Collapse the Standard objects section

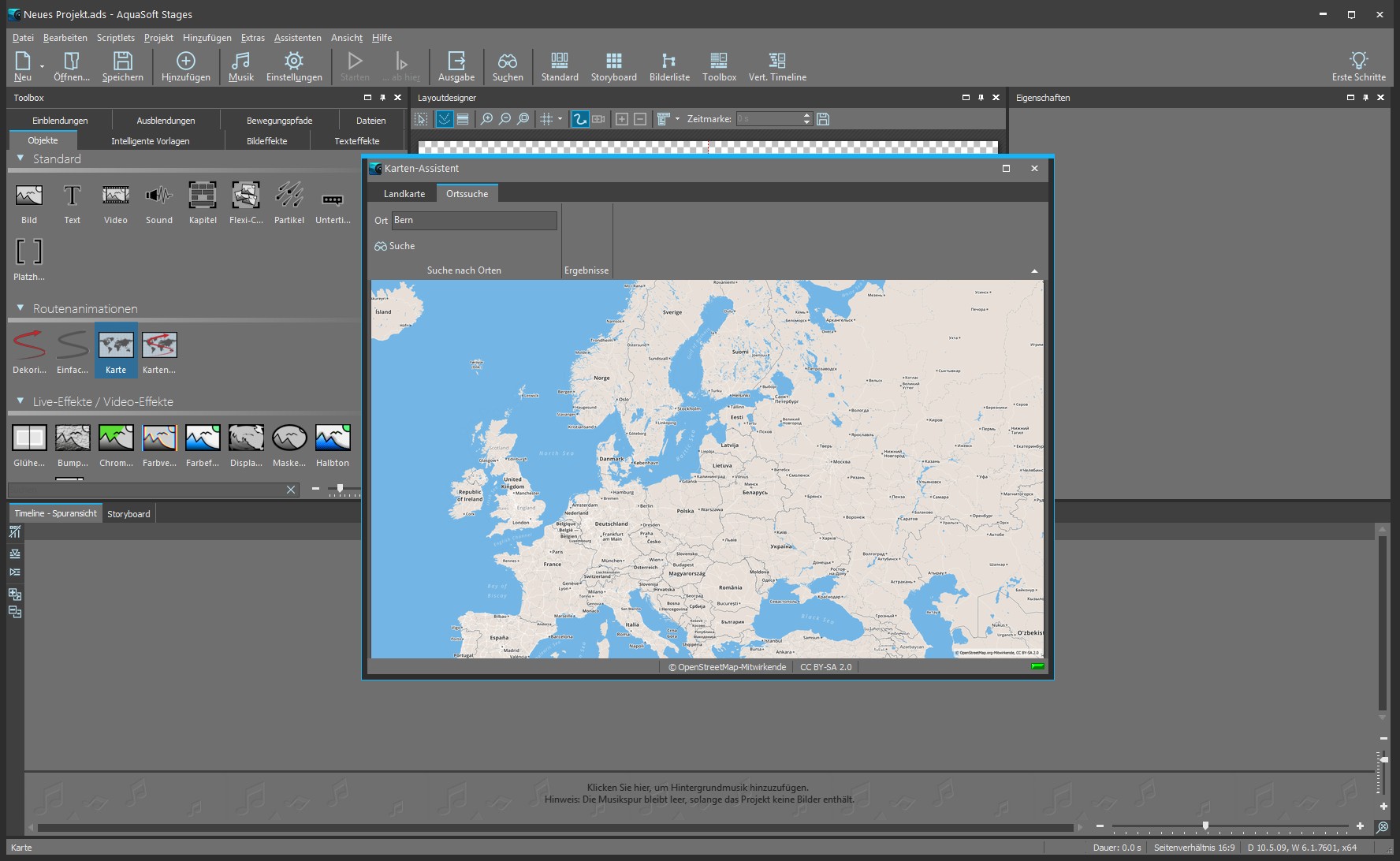click(20, 158)
